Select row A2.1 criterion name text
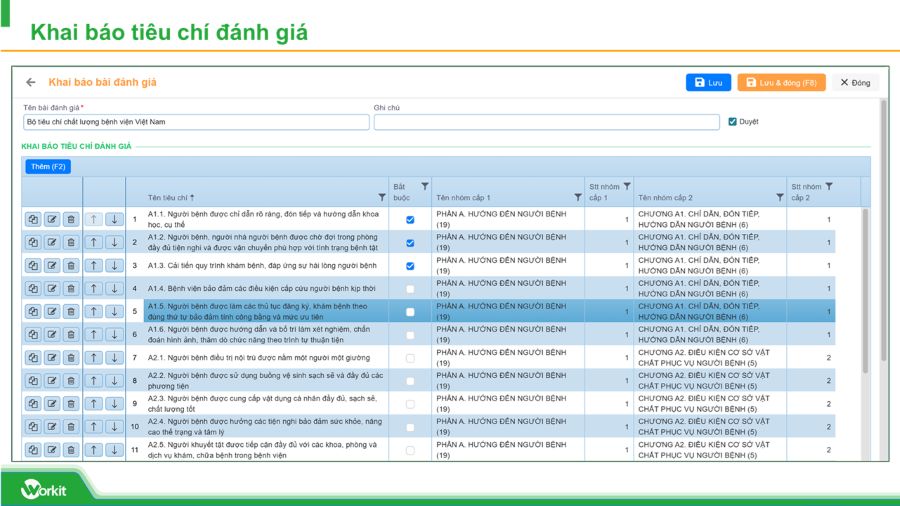The height and width of the screenshot is (506, 900). click(x=259, y=357)
